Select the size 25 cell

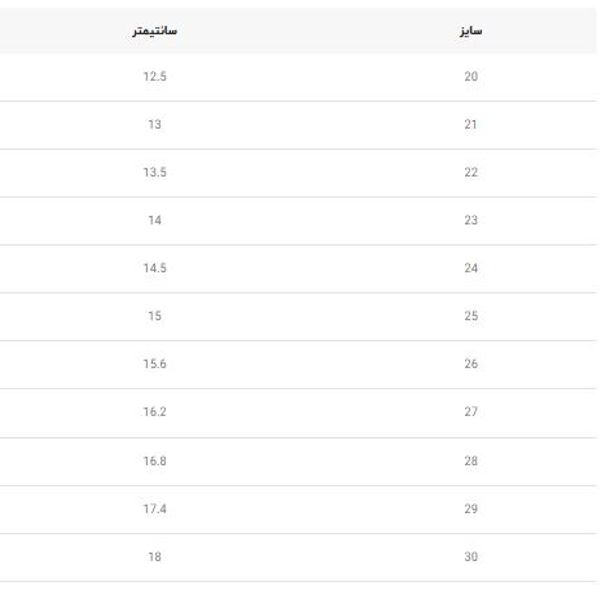471,317
